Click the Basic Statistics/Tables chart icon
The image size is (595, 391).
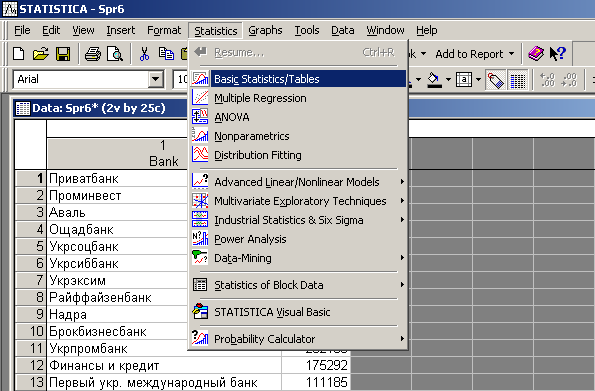(x=200, y=79)
